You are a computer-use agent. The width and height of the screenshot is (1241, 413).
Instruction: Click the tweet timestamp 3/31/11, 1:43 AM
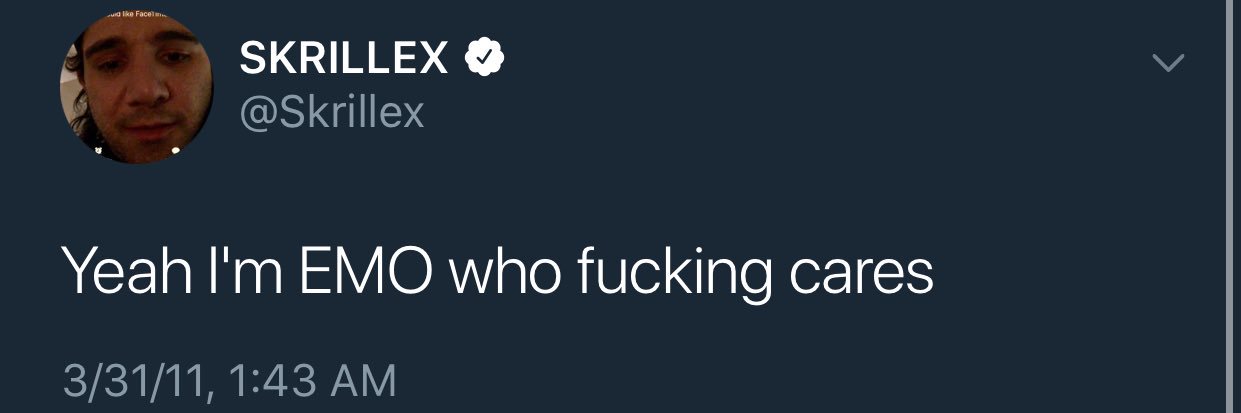click(x=229, y=380)
